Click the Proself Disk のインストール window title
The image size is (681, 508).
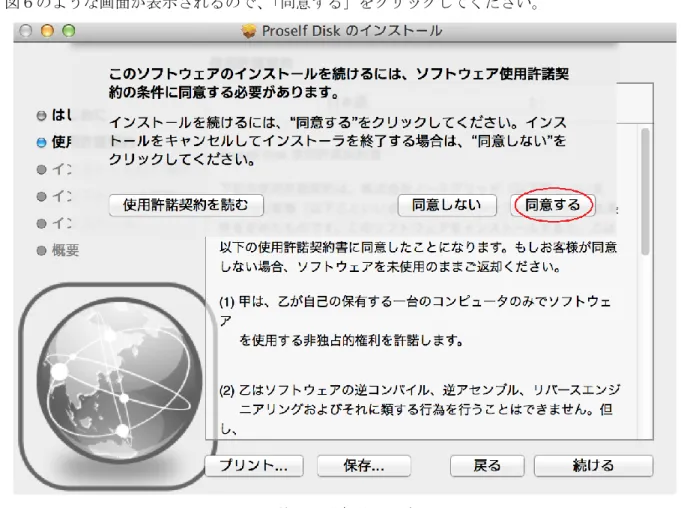tap(352, 31)
